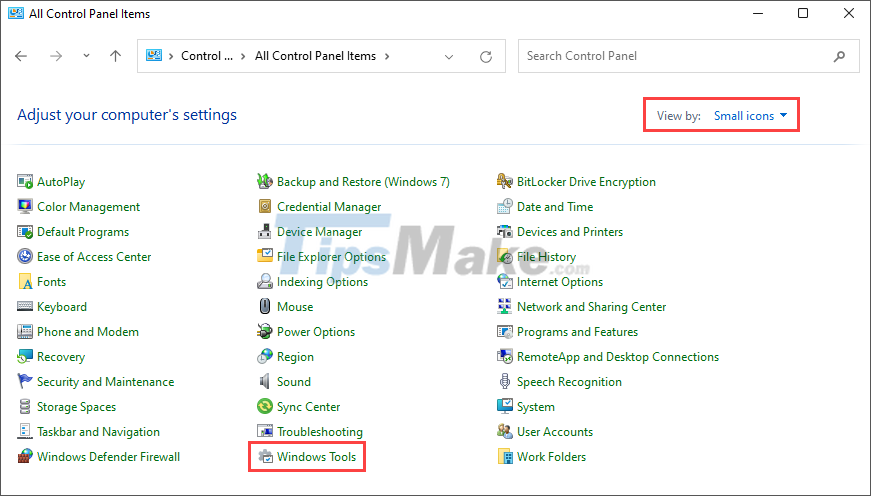Click the User Accounts icon
This screenshot has width=871, height=496.
tap(505, 432)
